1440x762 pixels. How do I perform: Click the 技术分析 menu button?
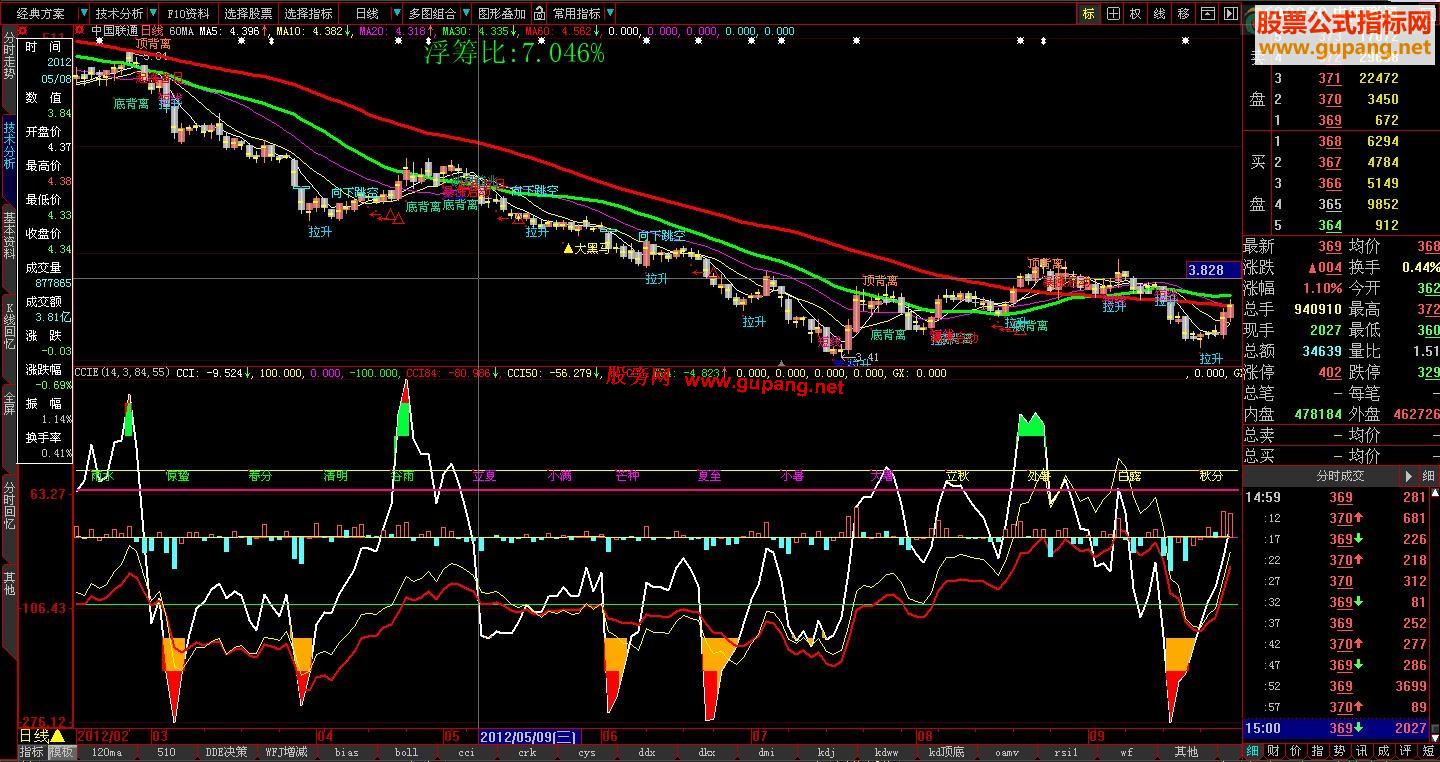120,14
